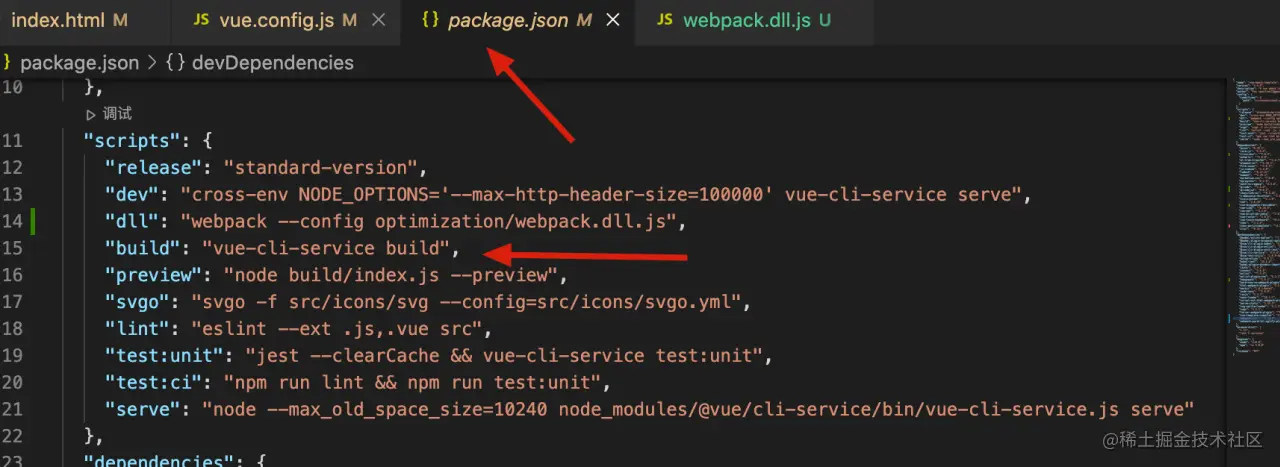The width and height of the screenshot is (1280, 467).
Task: Click the jest --clearCache command value
Action: coord(505,355)
